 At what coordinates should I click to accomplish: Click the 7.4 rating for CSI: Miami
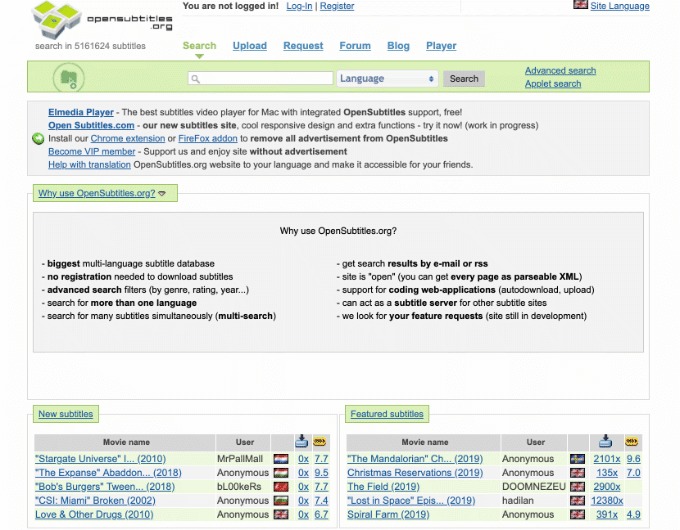tap(321, 501)
